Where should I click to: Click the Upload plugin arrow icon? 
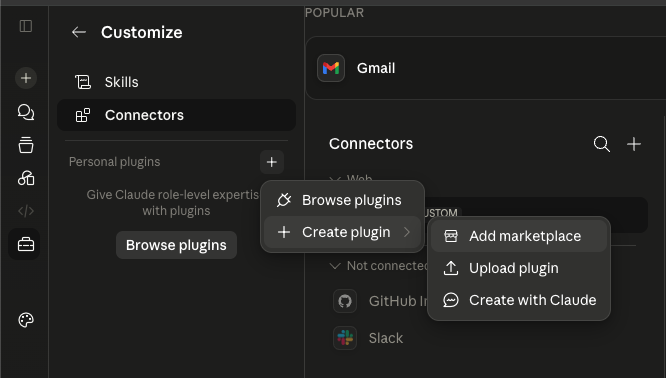pyautogui.click(x=451, y=268)
